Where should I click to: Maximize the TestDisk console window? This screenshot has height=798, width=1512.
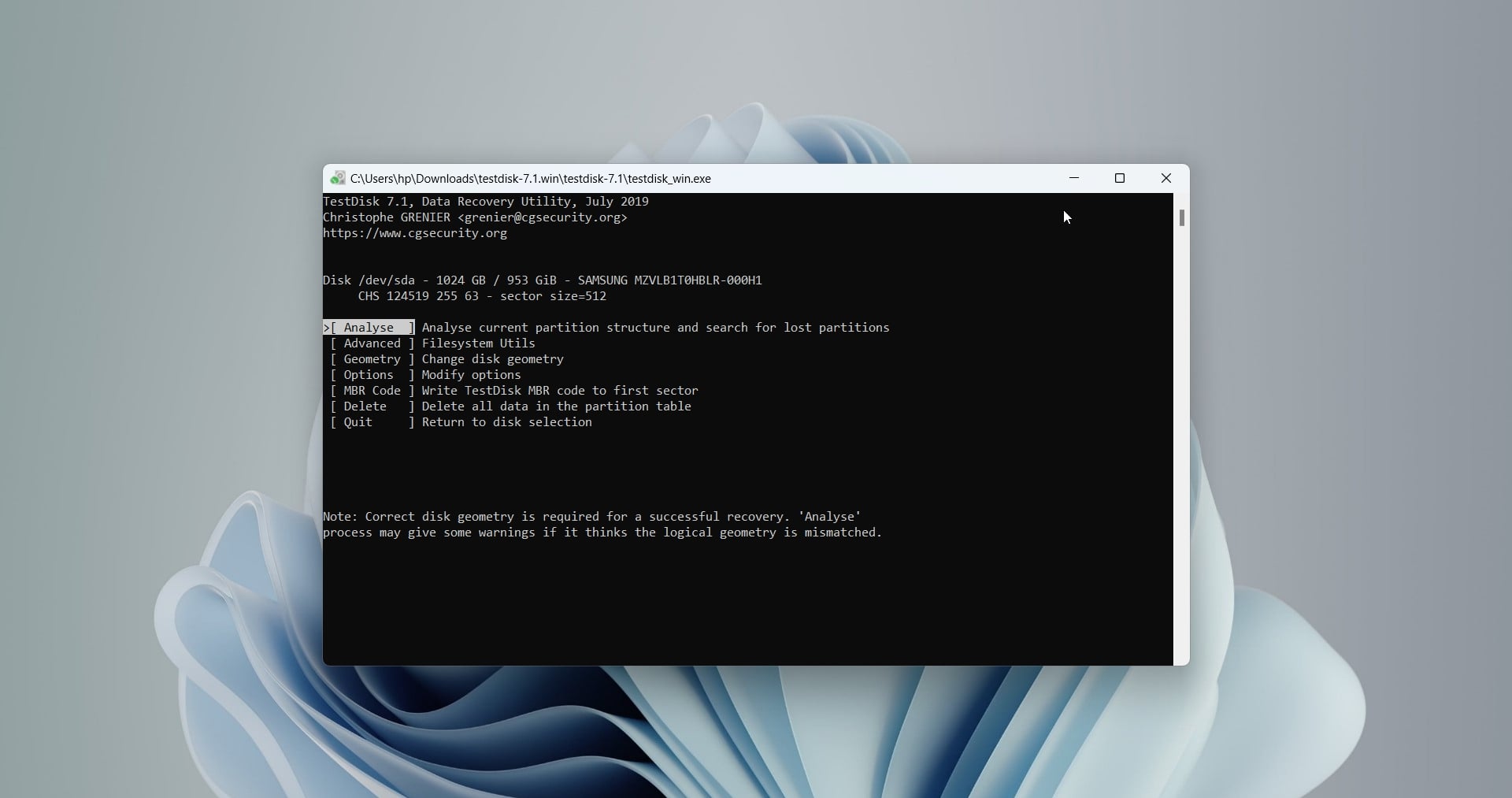pos(1120,179)
